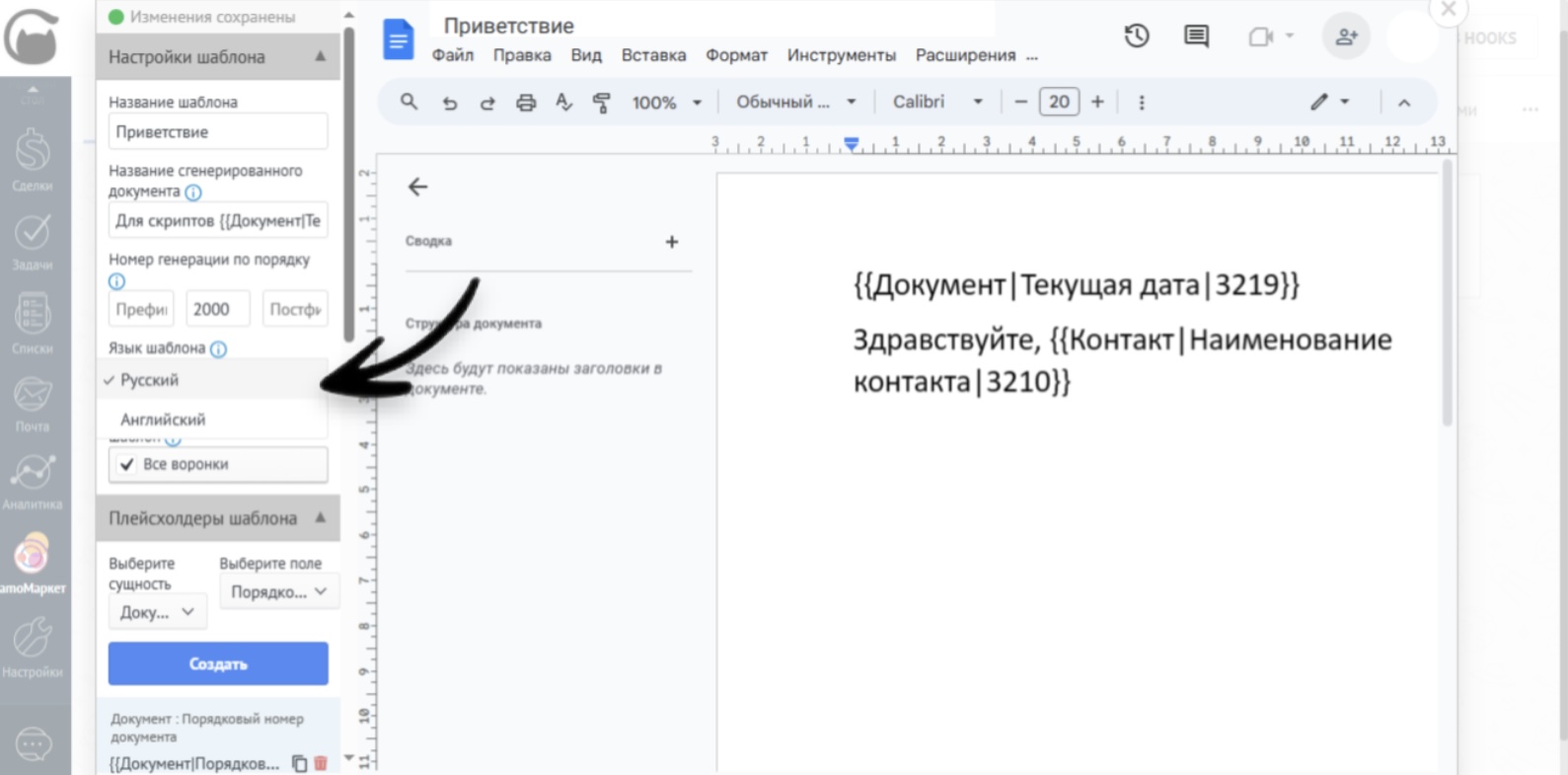Select Английский language option

[x=214, y=420]
